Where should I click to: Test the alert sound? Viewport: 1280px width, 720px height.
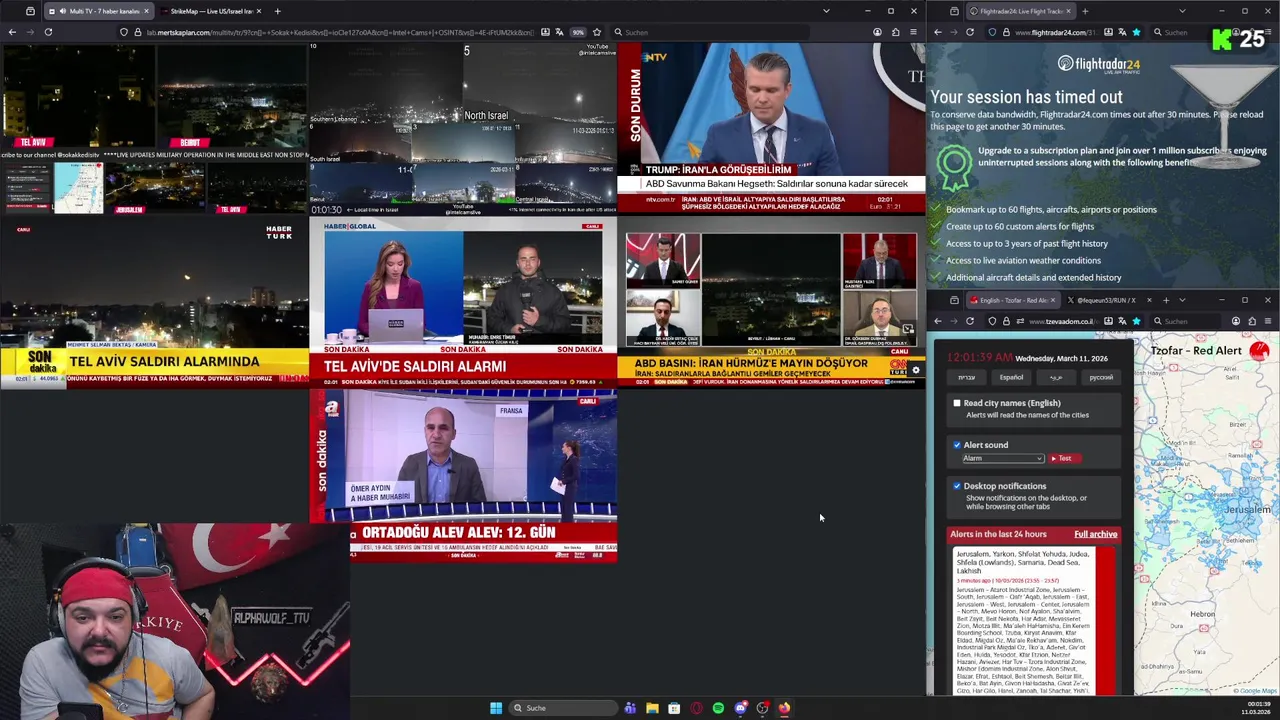tap(1062, 458)
